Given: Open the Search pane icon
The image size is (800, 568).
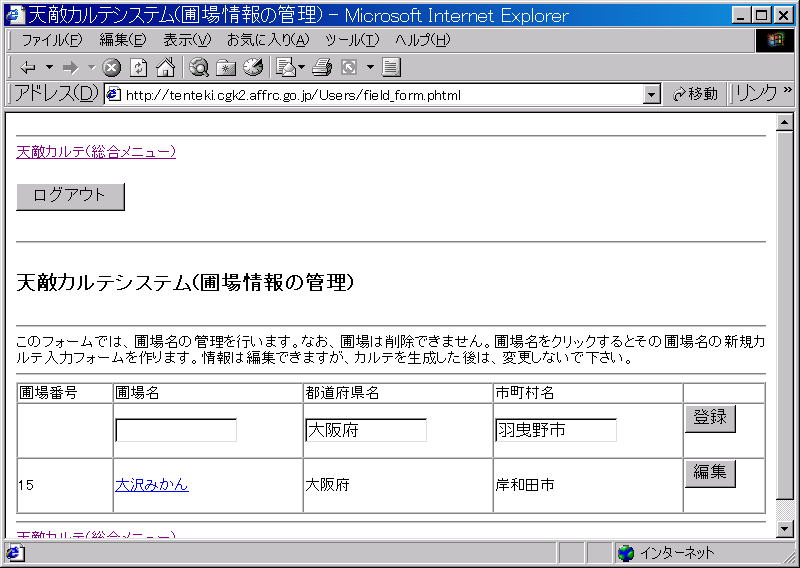Looking at the screenshot, I should pos(199,68).
